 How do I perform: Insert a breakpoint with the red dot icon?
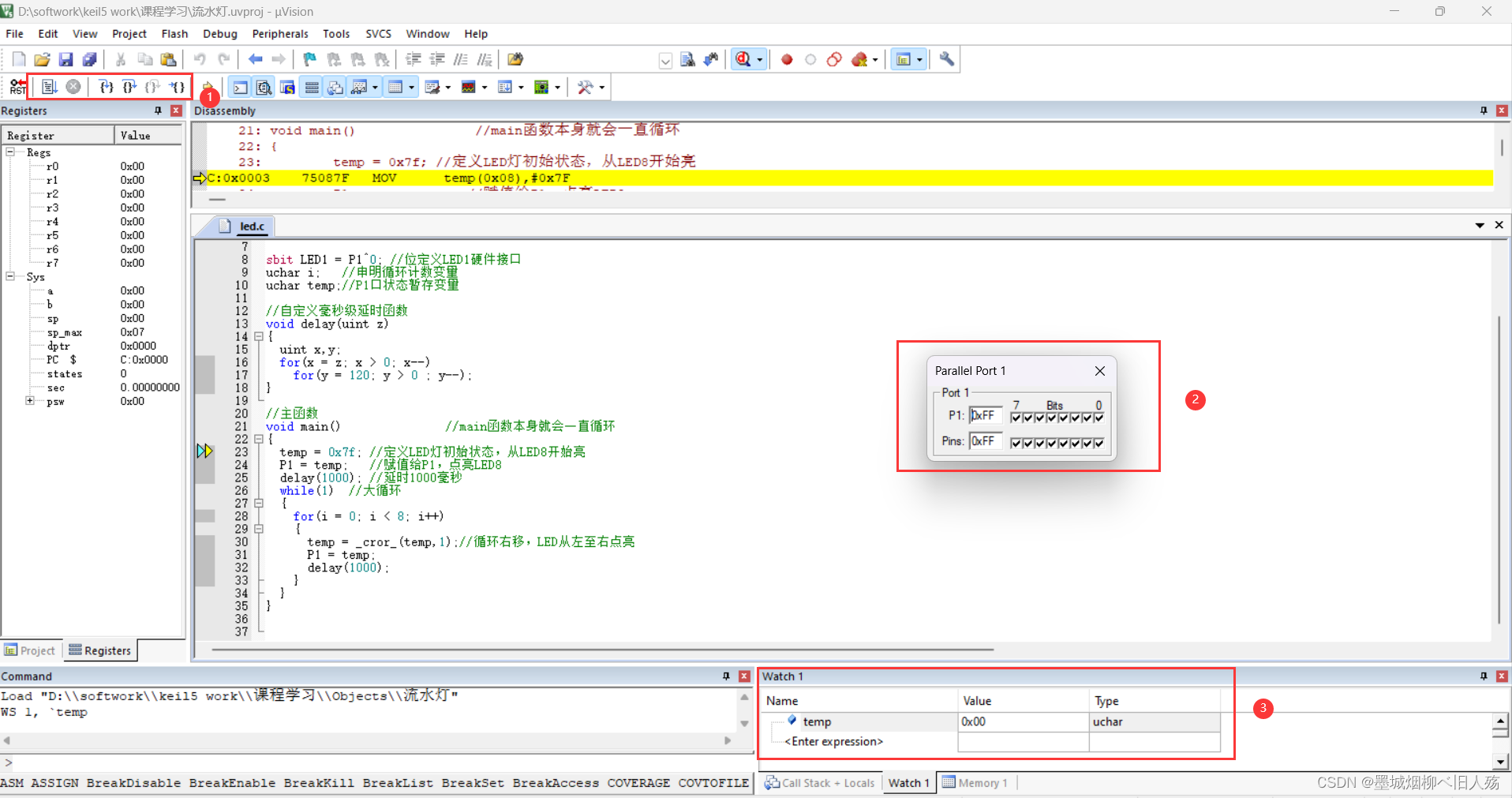click(787, 59)
